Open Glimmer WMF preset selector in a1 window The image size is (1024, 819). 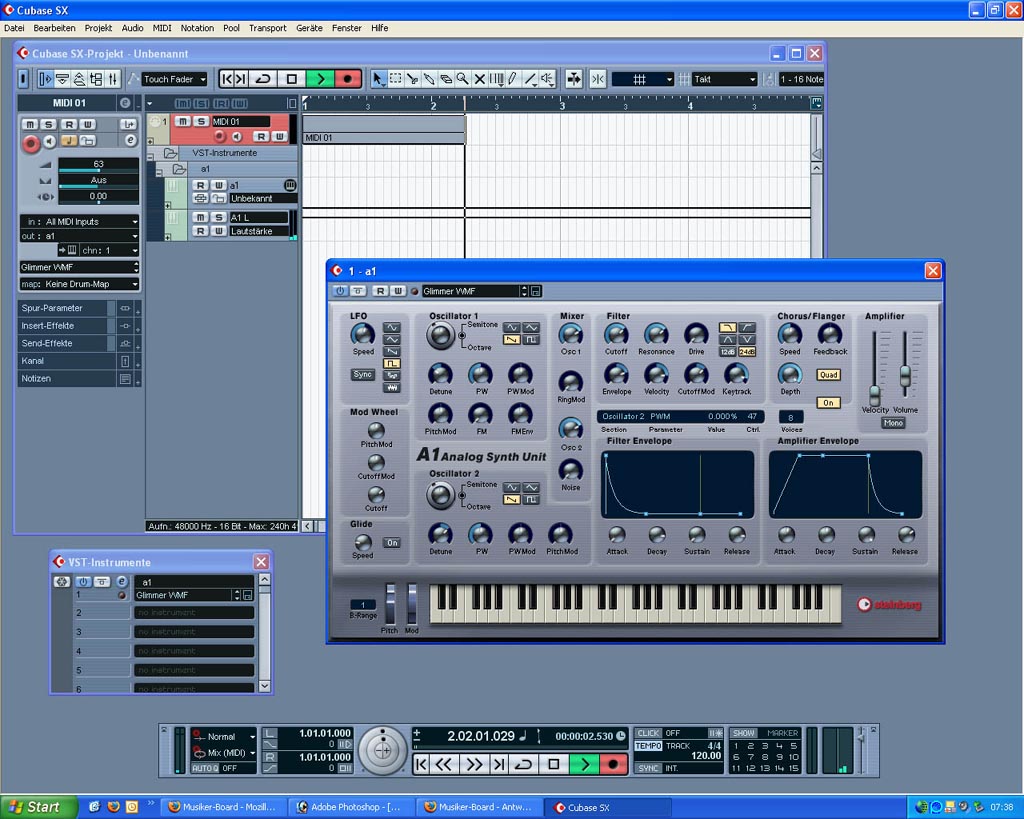(x=474, y=291)
